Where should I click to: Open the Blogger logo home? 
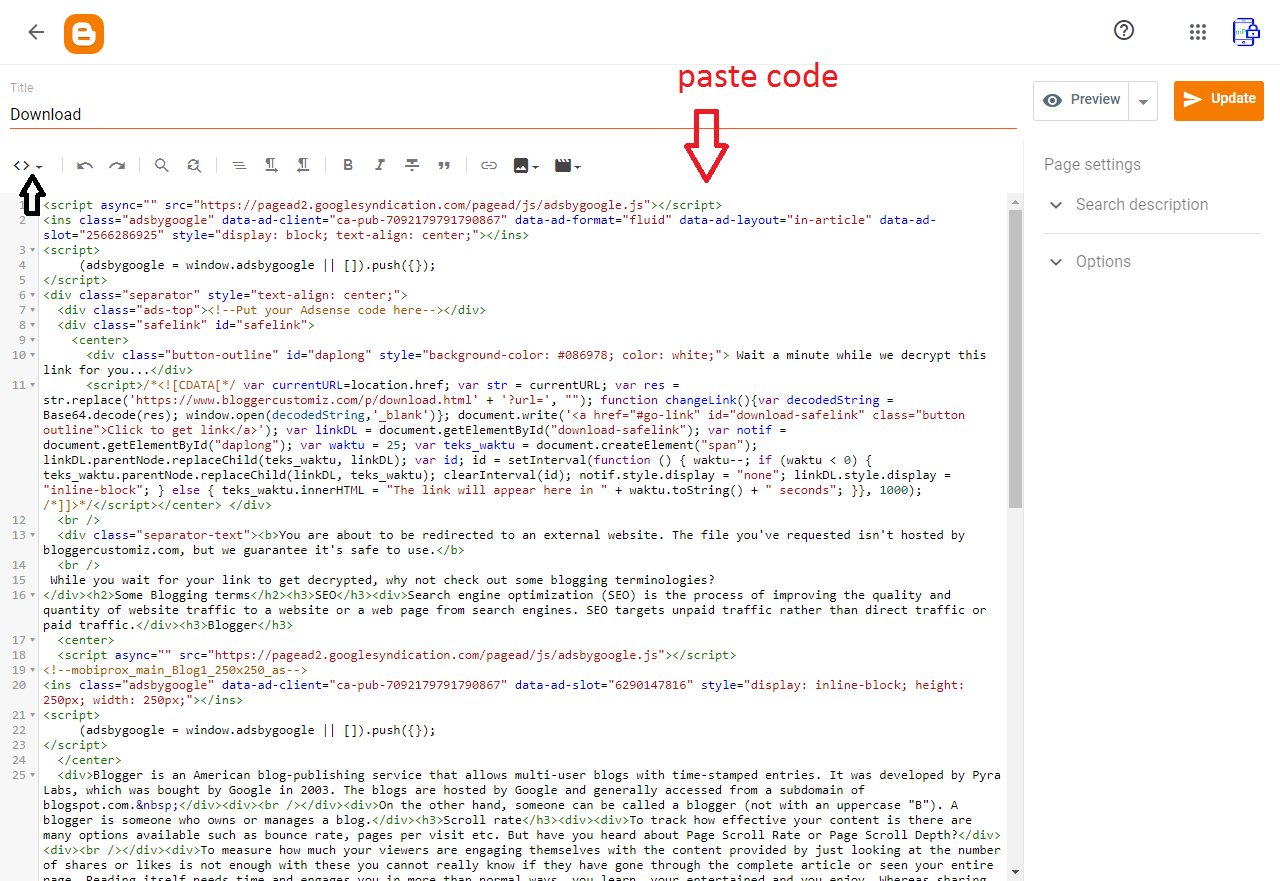(x=84, y=33)
